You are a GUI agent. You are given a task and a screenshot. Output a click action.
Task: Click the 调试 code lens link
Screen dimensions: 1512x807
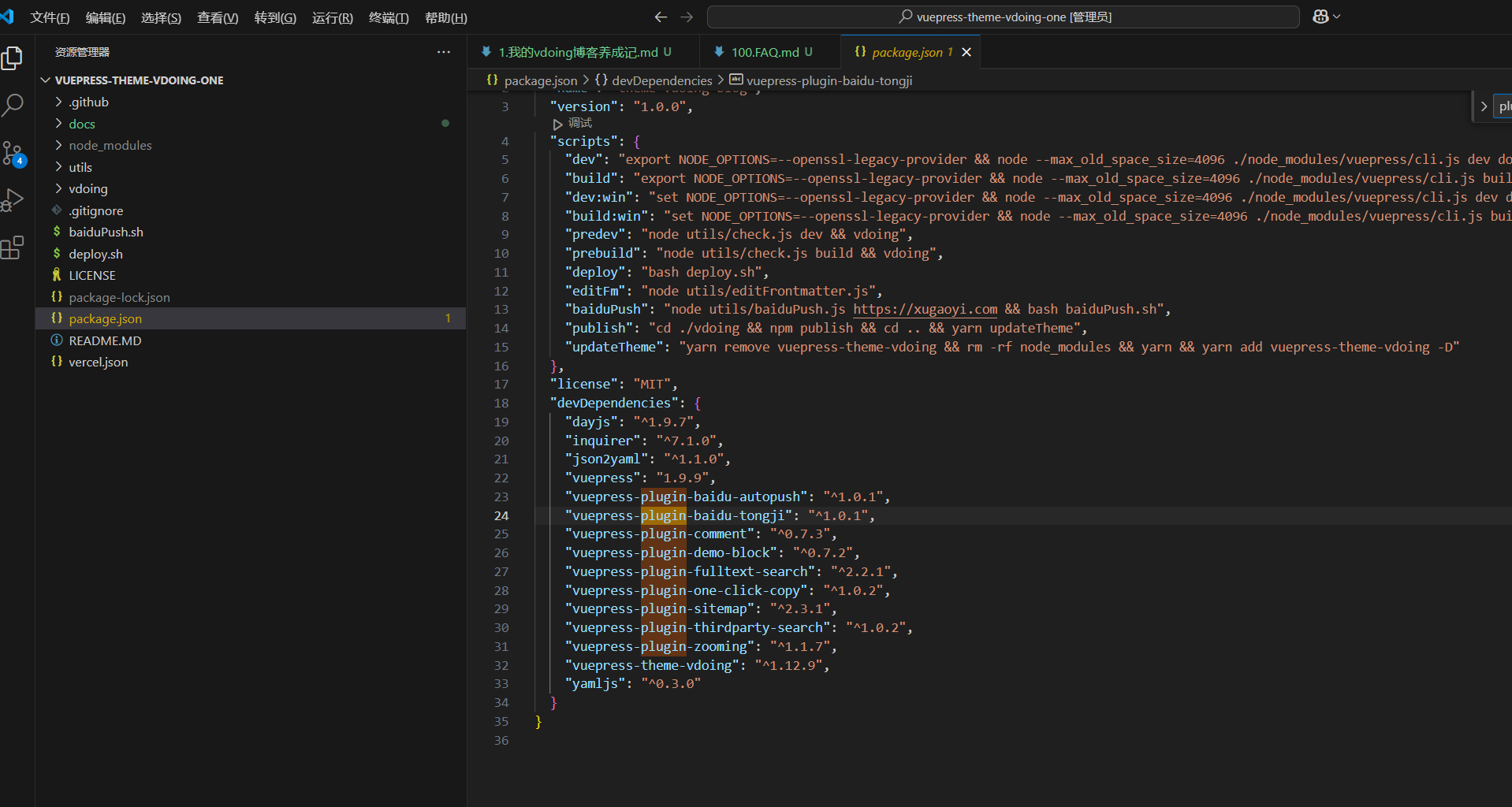tap(580, 123)
